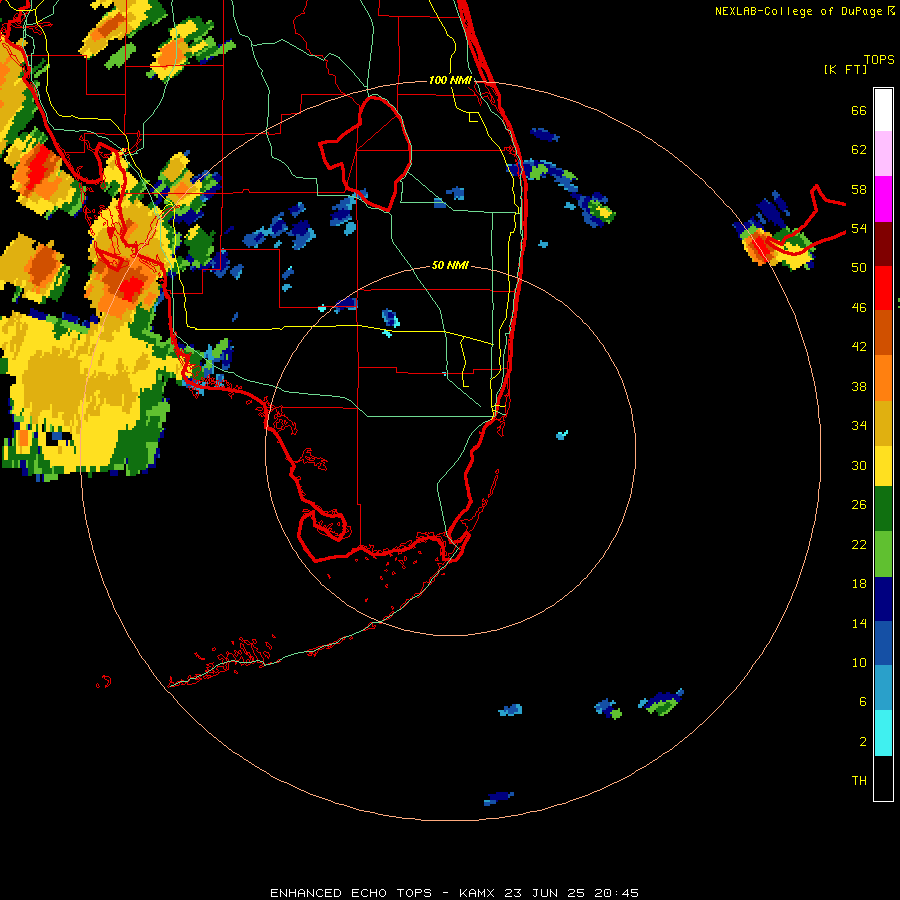Click the legend value 58

coord(859,189)
